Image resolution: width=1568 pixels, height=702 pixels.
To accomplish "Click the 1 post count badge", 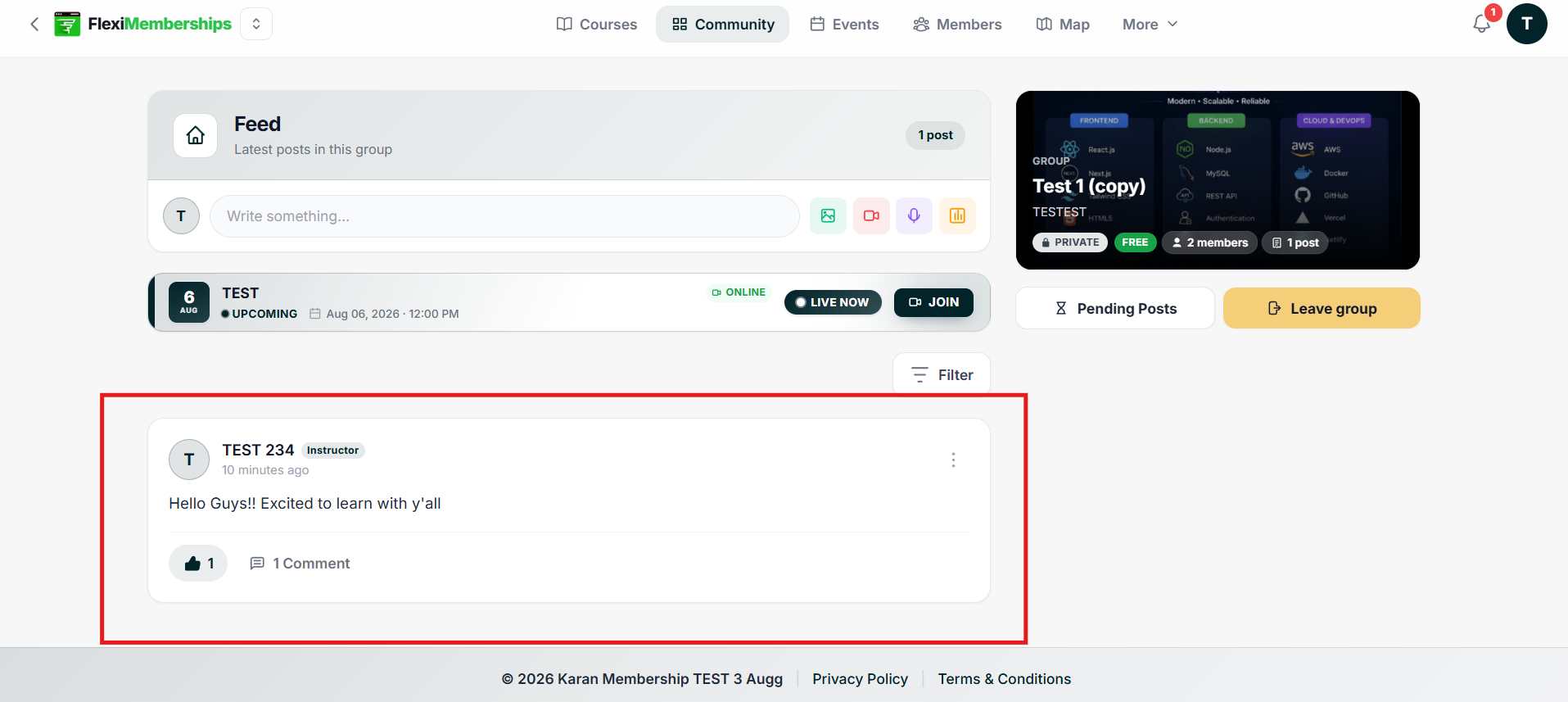I will [x=935, y=135].
